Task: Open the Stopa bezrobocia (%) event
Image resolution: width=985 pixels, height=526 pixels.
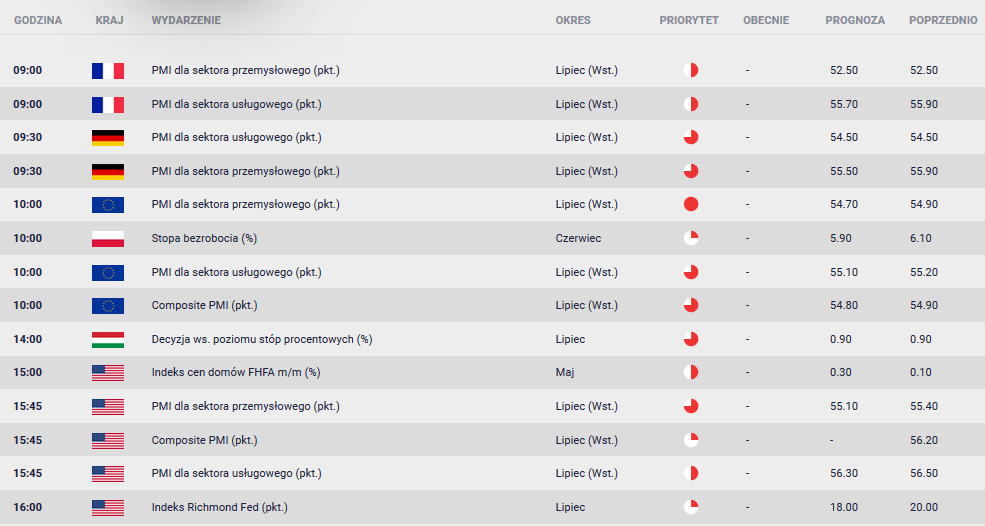Action: coord(204,238)
